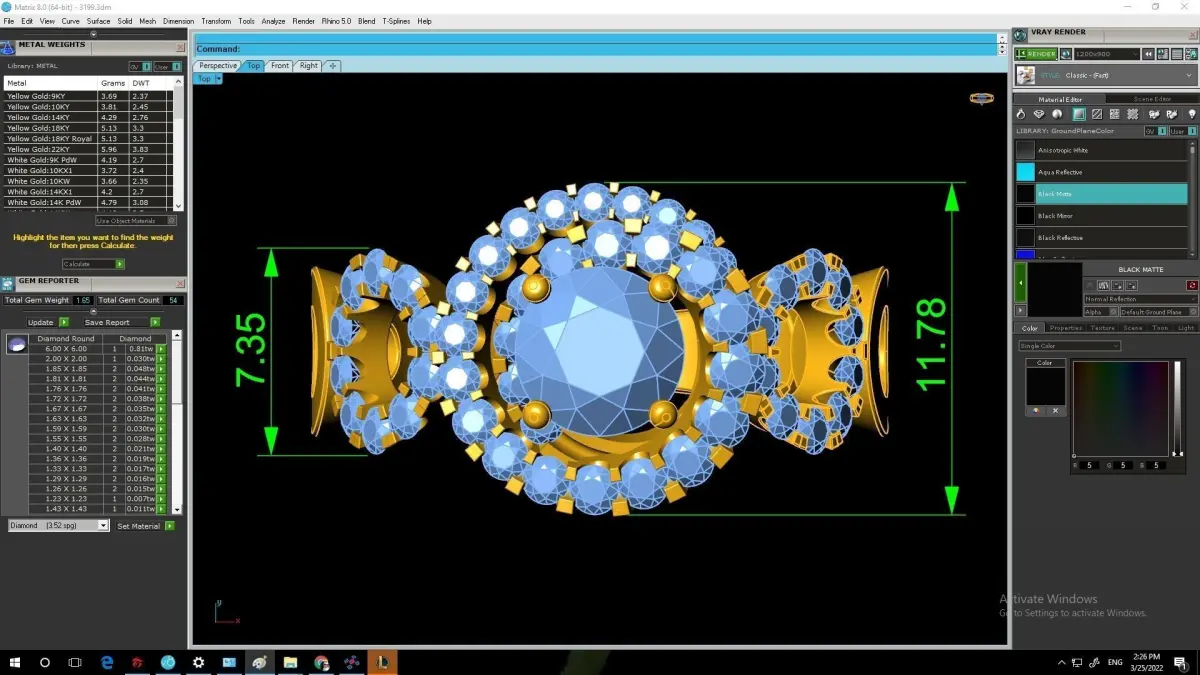Open the Analyze menu
This screenshot has width=1200, height=675.
point(273,21)
